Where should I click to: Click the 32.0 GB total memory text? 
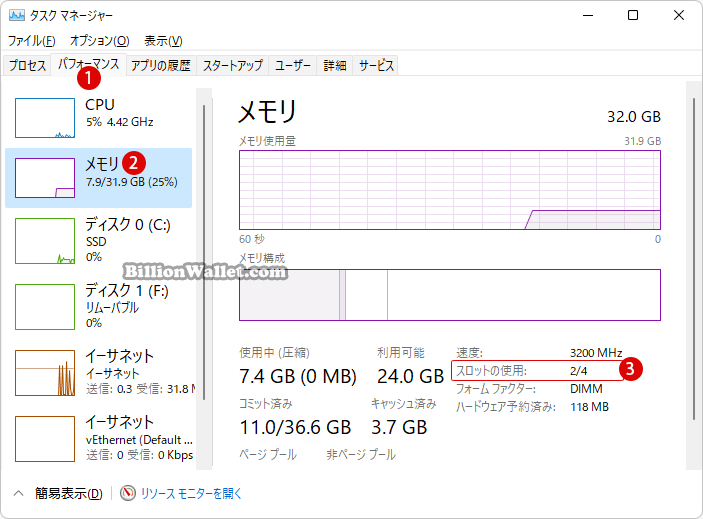pyautogui.click(x=634, y=117)
